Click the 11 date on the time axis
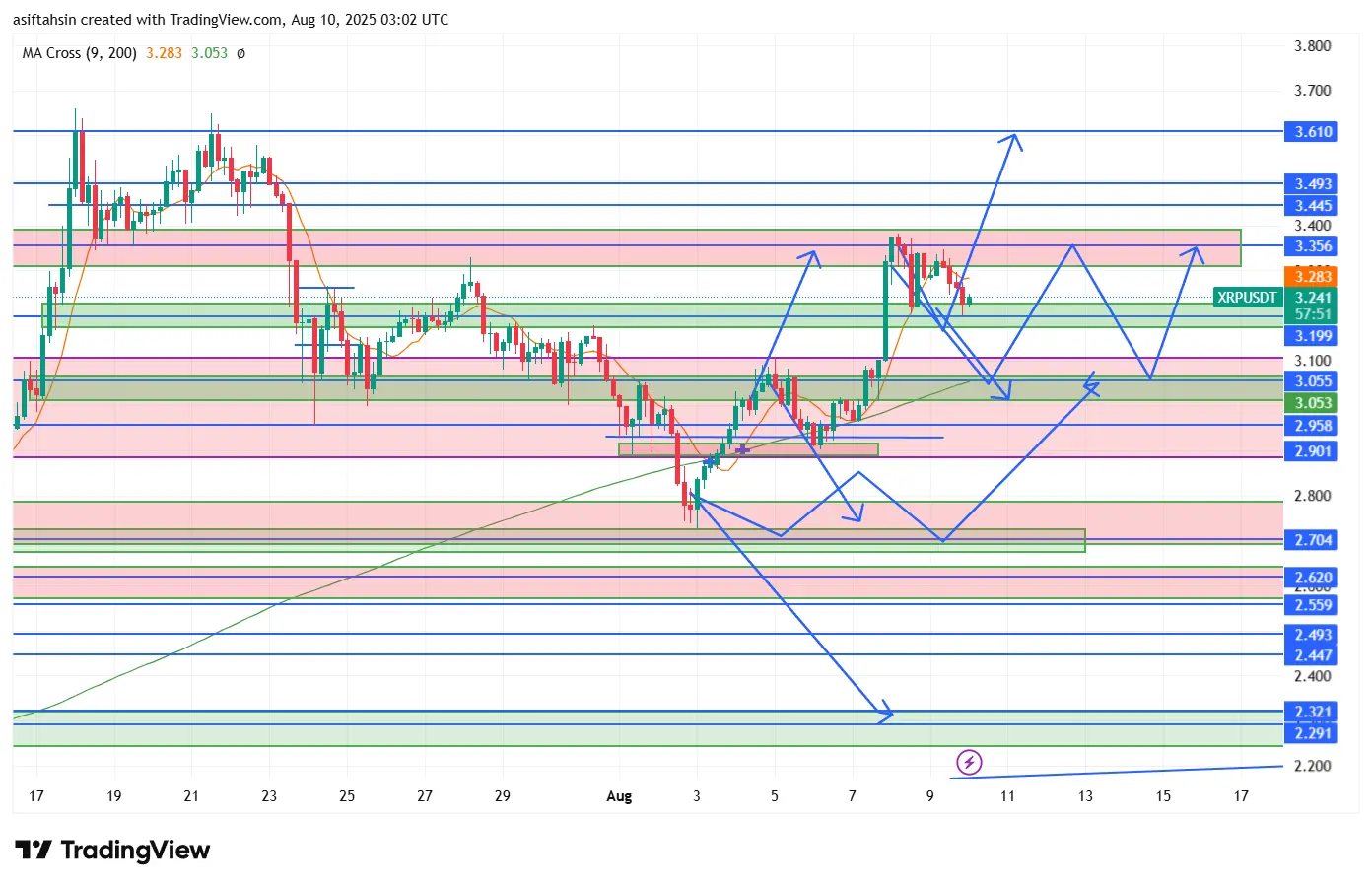The image size is (1372, 887). [1007, 796]
